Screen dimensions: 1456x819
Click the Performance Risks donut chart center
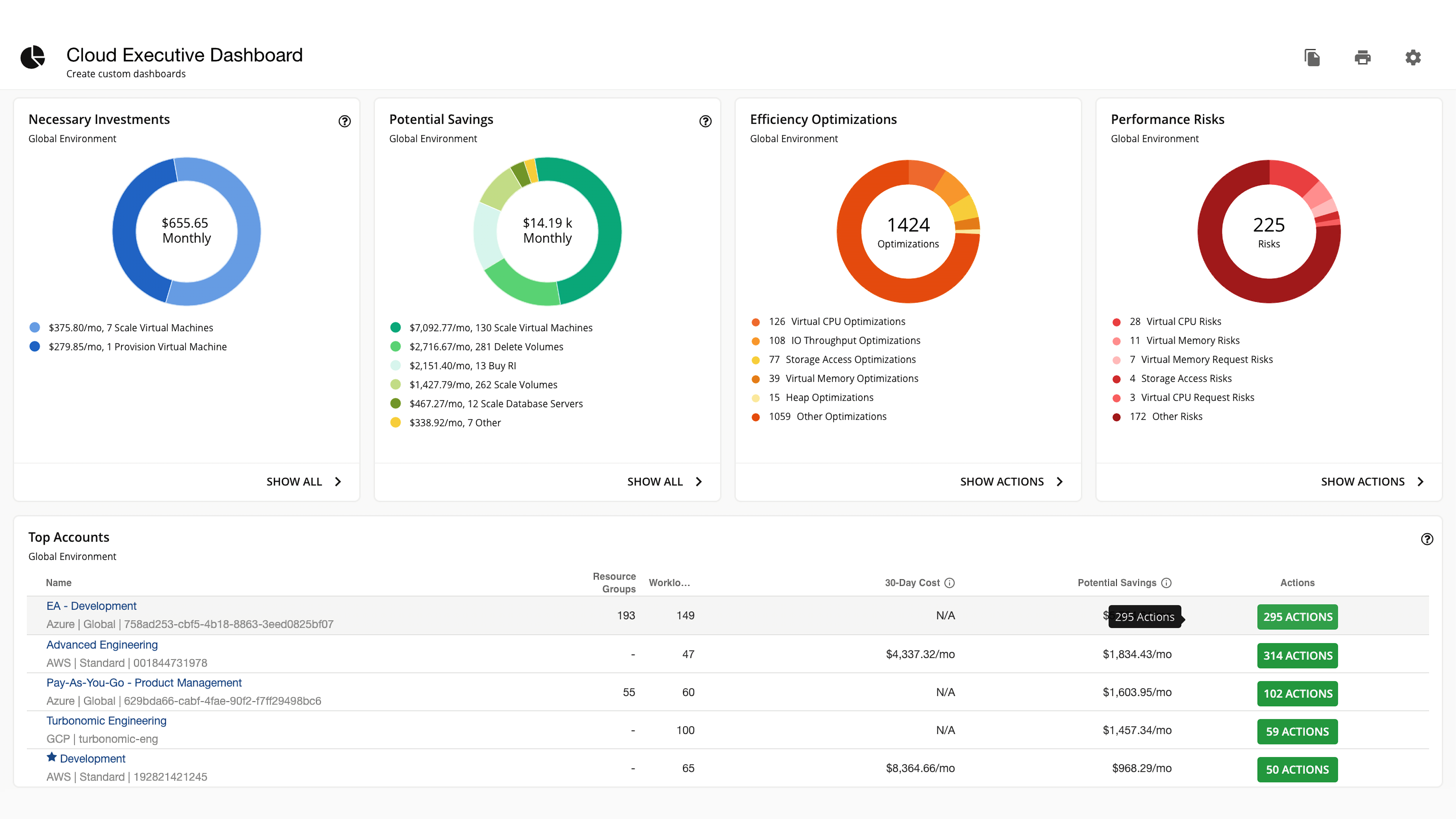coord(1269,232)
